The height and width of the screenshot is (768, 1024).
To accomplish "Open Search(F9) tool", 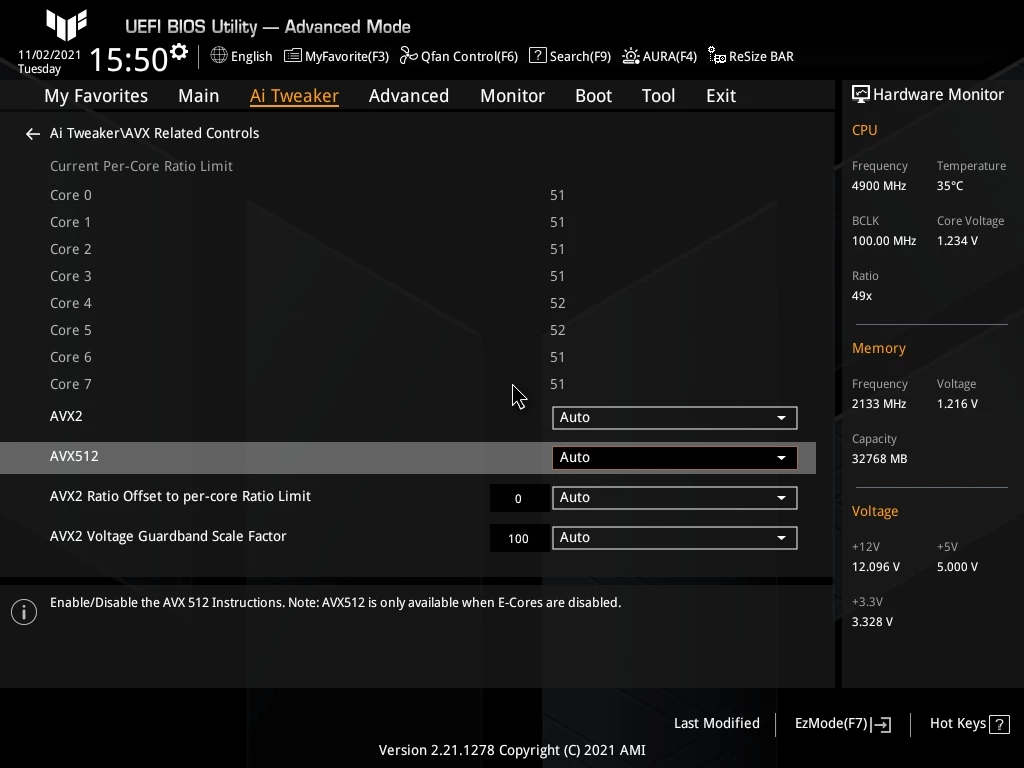I will pyautogui.click(x=569, y=56).
